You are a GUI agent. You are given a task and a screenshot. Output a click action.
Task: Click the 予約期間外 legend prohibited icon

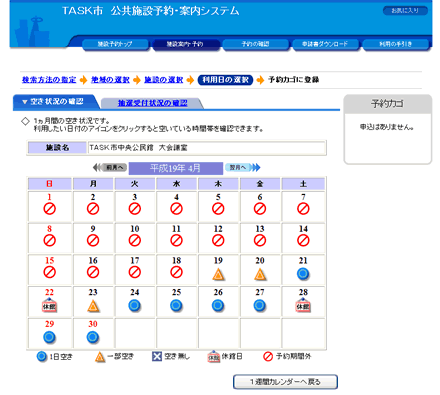268,356
